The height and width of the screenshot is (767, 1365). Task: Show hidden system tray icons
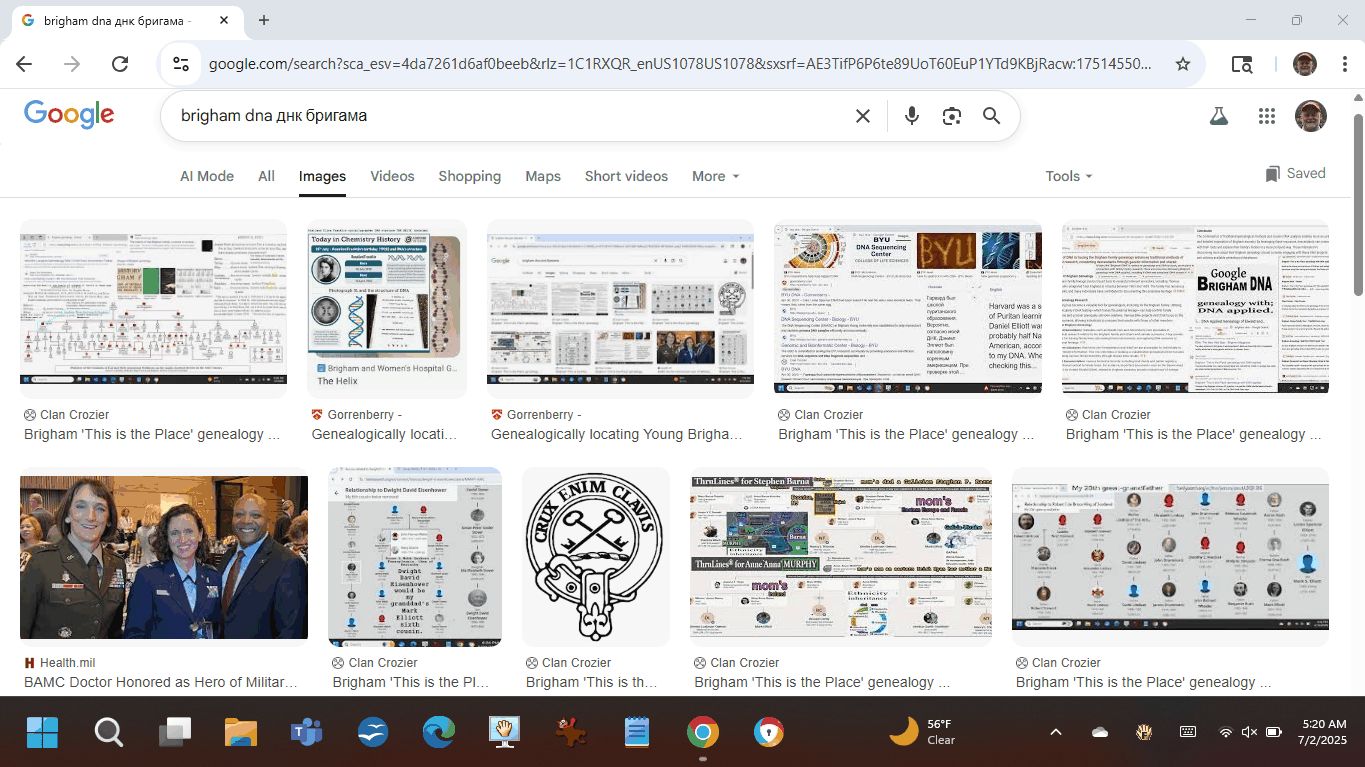click(1055, 732)
